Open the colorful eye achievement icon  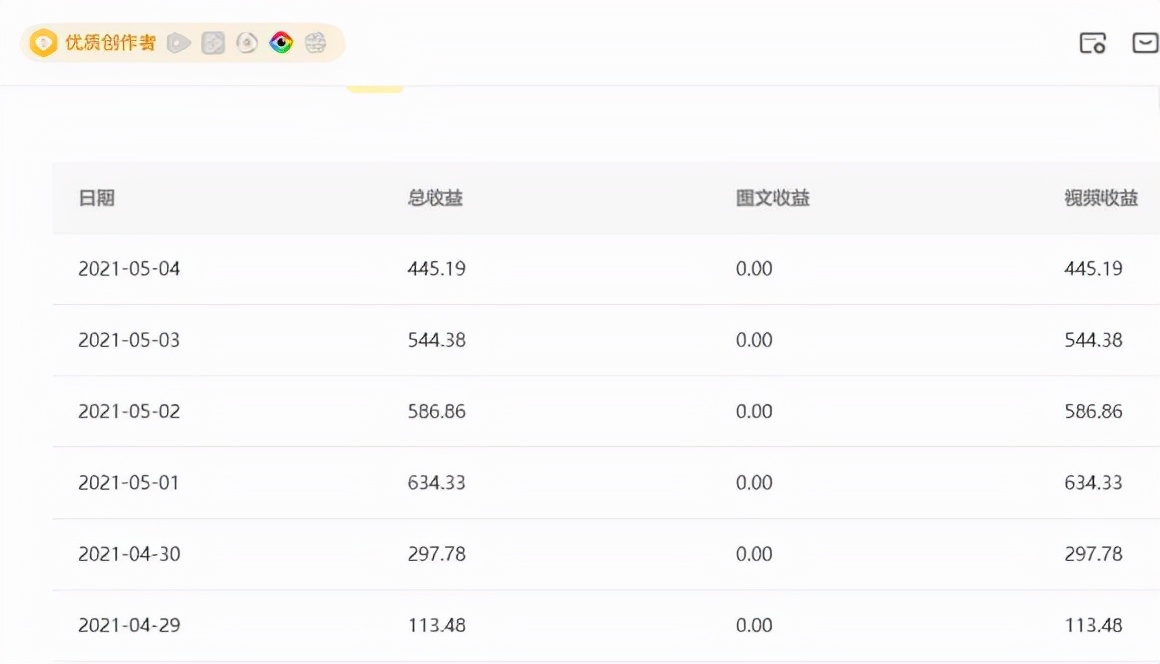click(x=280, y=43)
